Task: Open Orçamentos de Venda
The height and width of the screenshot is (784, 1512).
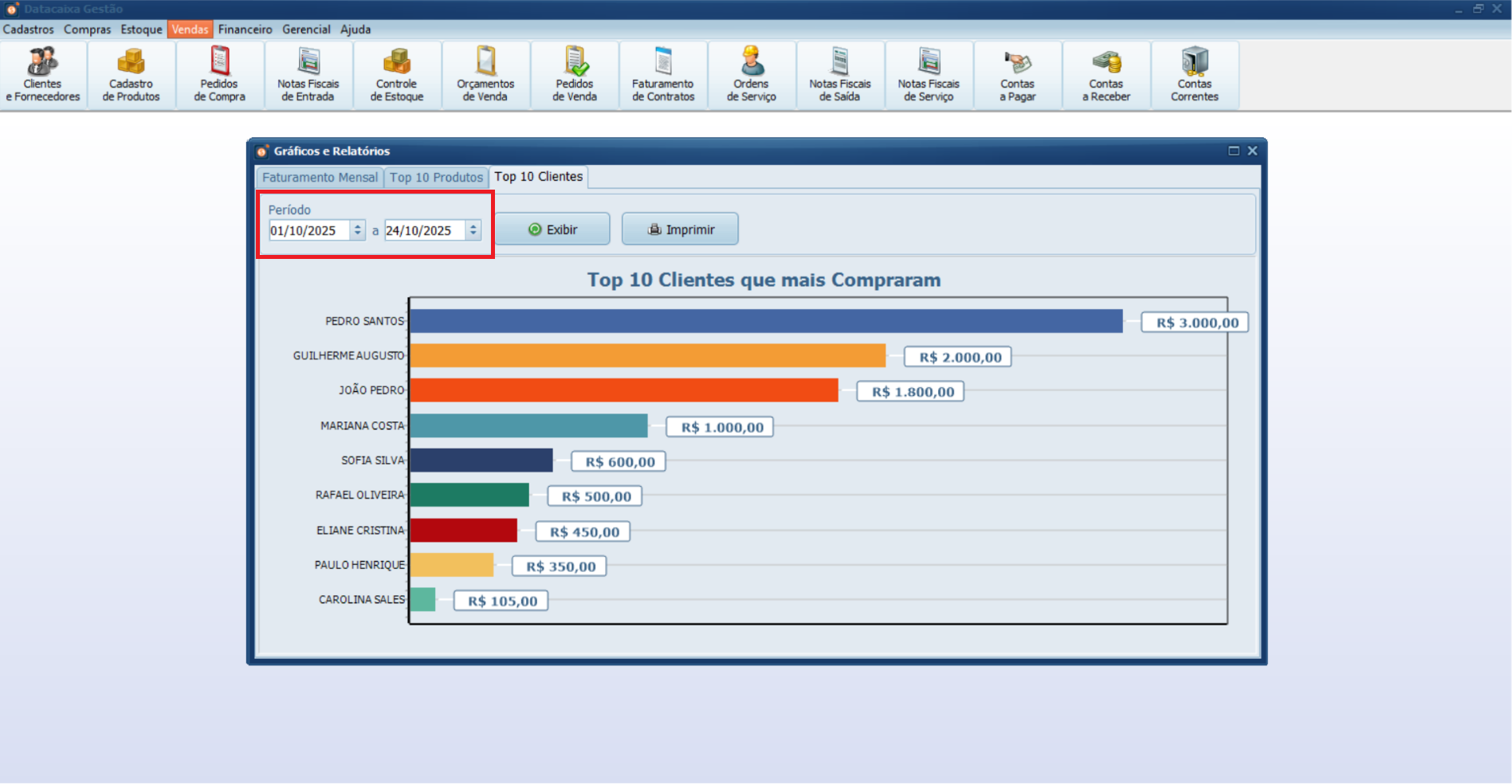Action: 485,74
